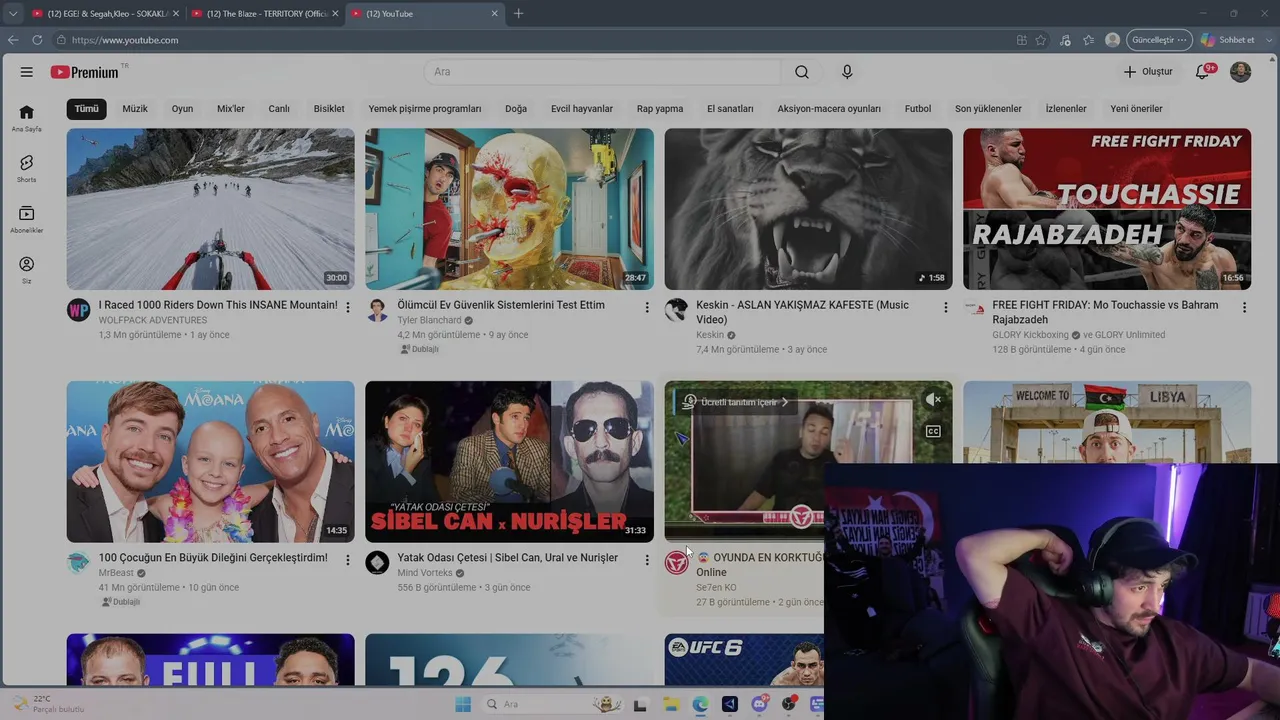This screenshot has width=1280, height=720.
Task: Select the Müzik filter chip
Action: (135, 109)
